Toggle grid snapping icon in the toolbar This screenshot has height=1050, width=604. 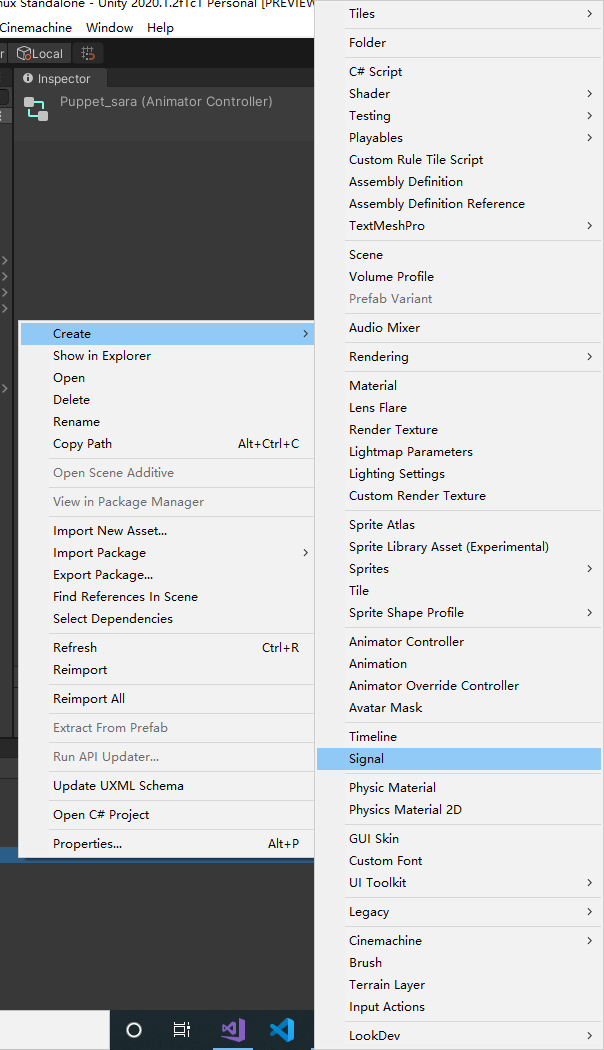[x=86, y=53]
